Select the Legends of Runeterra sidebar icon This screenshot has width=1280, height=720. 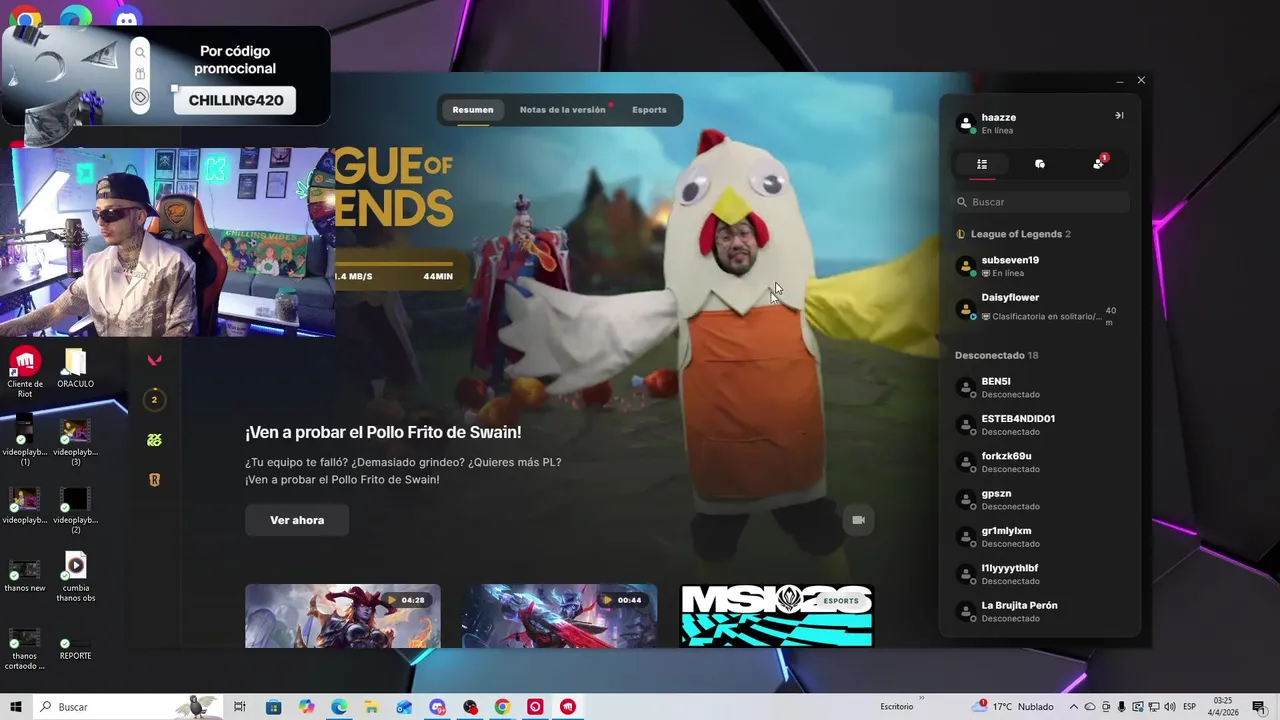(154, 480)
